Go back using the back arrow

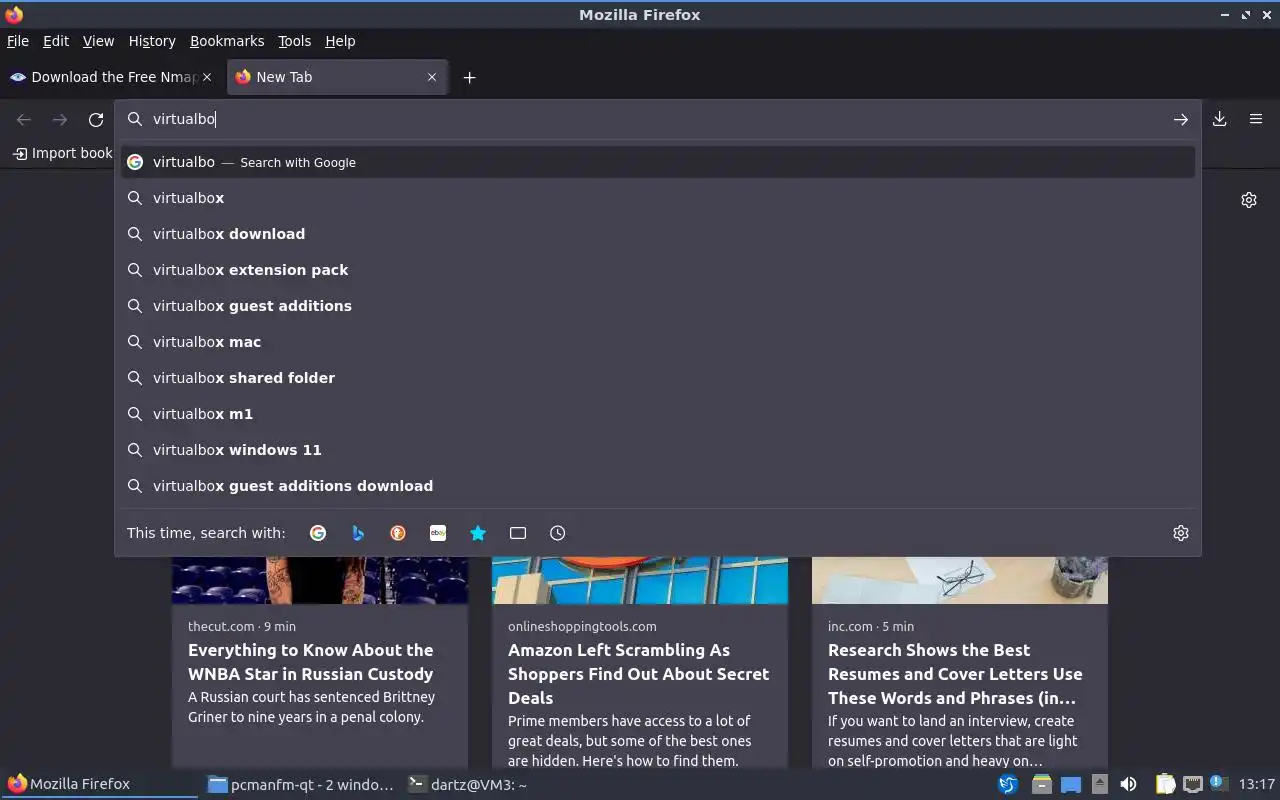pos(24,120)
